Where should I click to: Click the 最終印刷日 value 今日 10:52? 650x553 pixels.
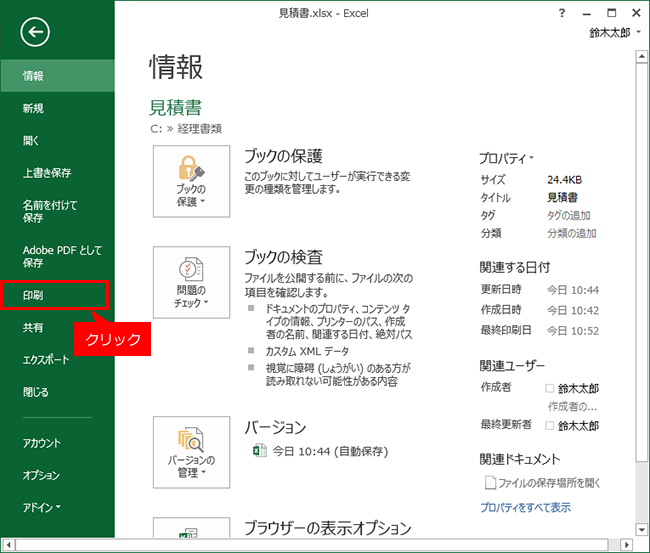pos(572,330)
